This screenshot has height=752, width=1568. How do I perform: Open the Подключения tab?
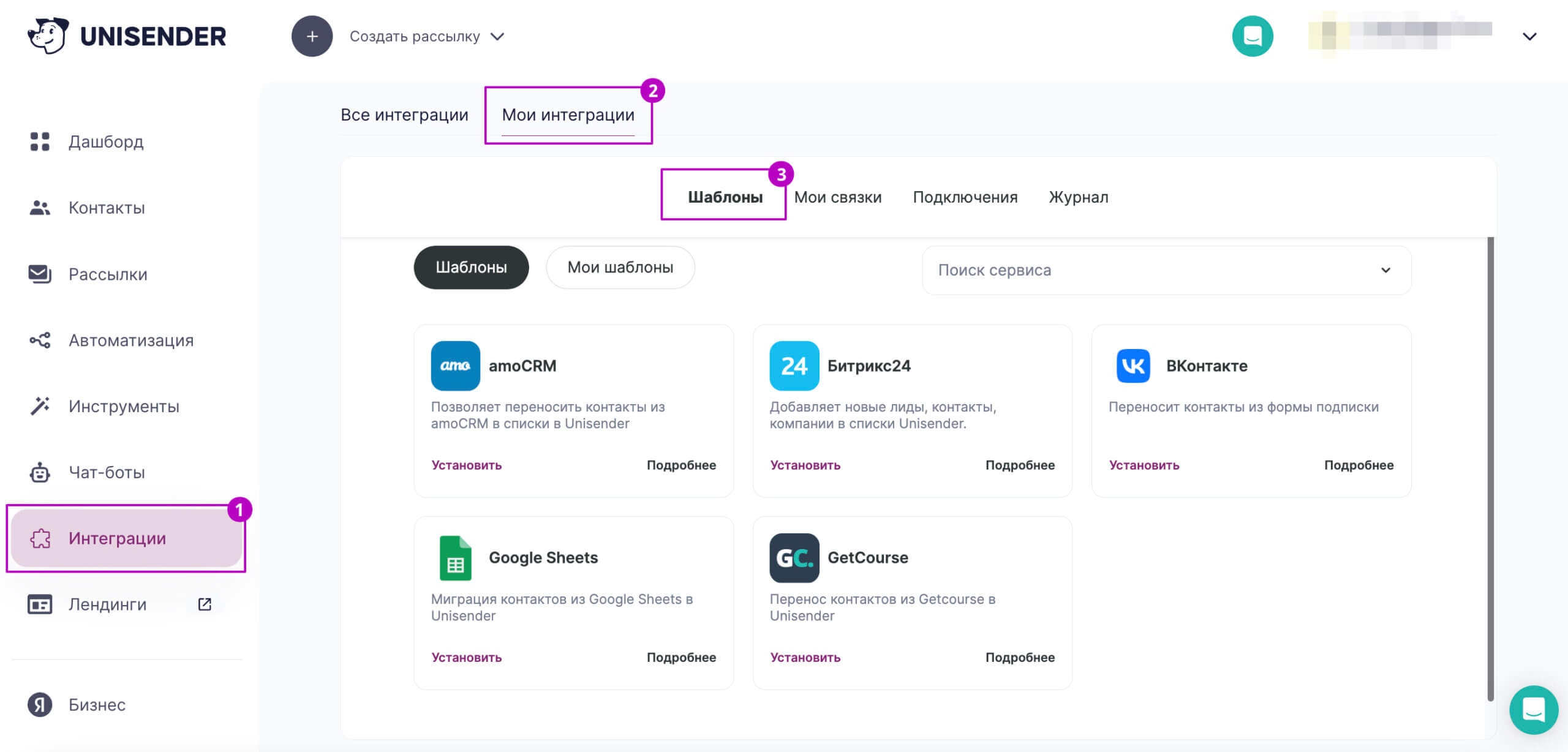(965, 197)
